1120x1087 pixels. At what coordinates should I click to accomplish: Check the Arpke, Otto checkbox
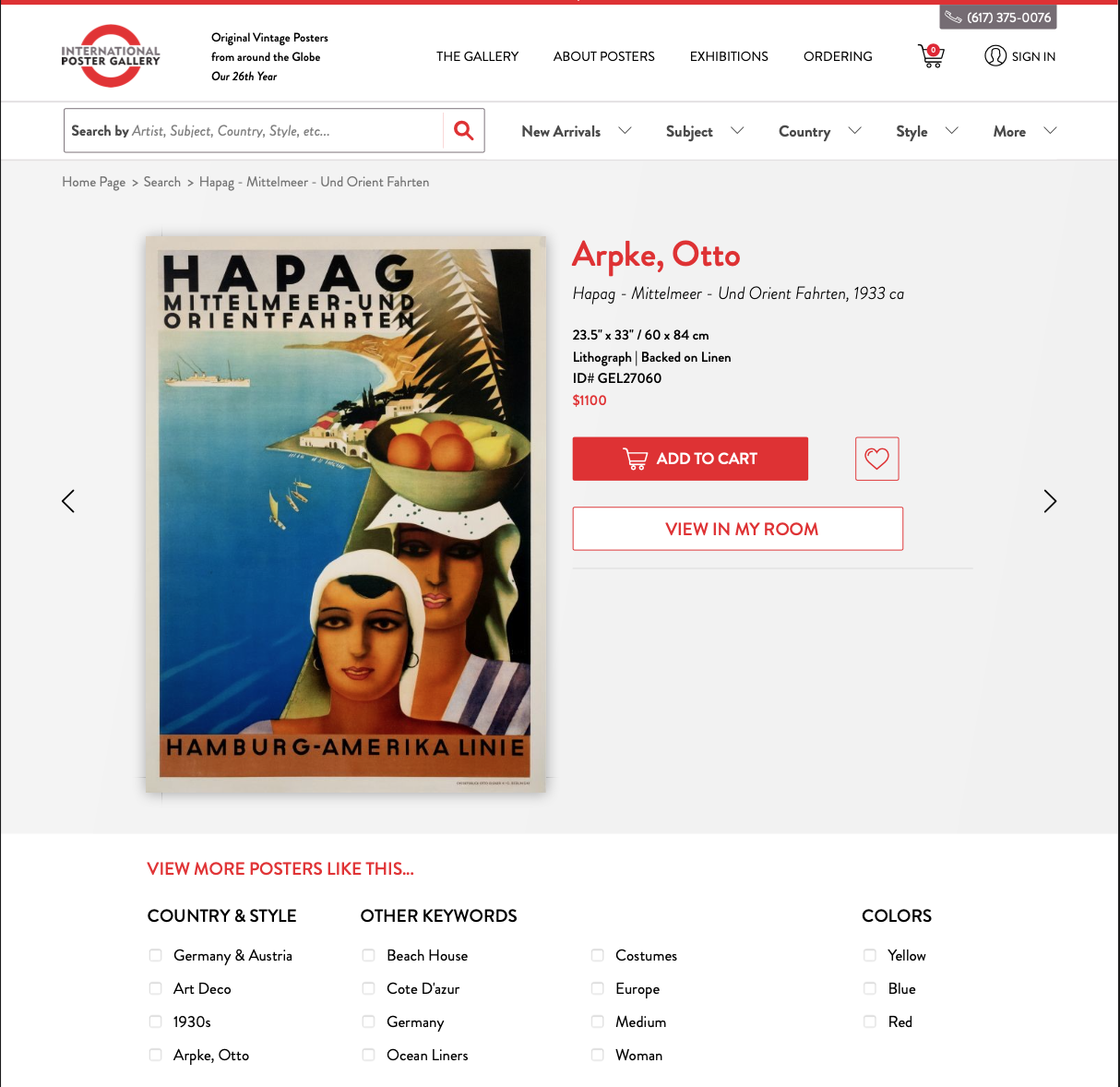(x=156, y=1055)
